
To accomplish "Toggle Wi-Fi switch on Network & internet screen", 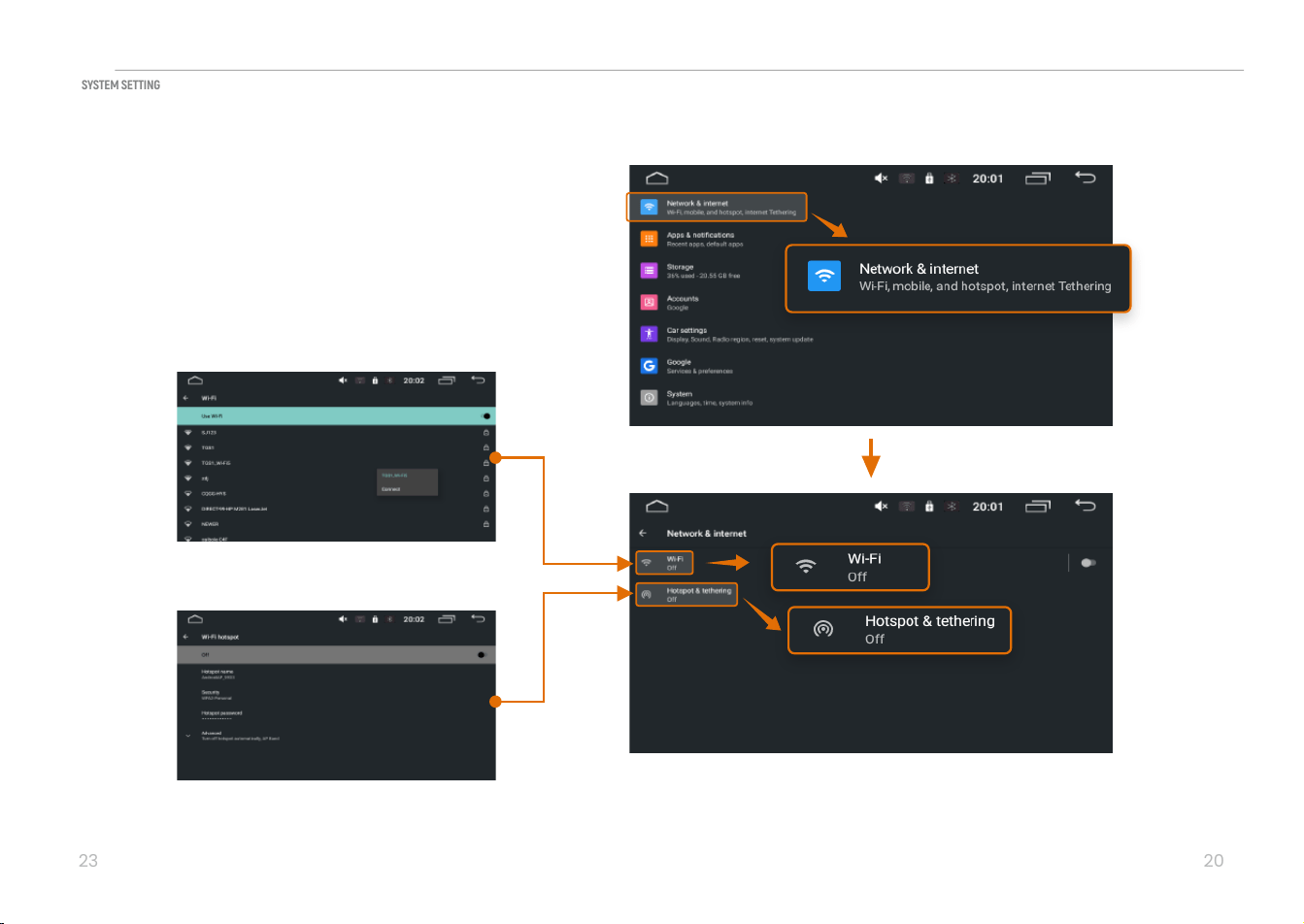I will pos(1088,563).
